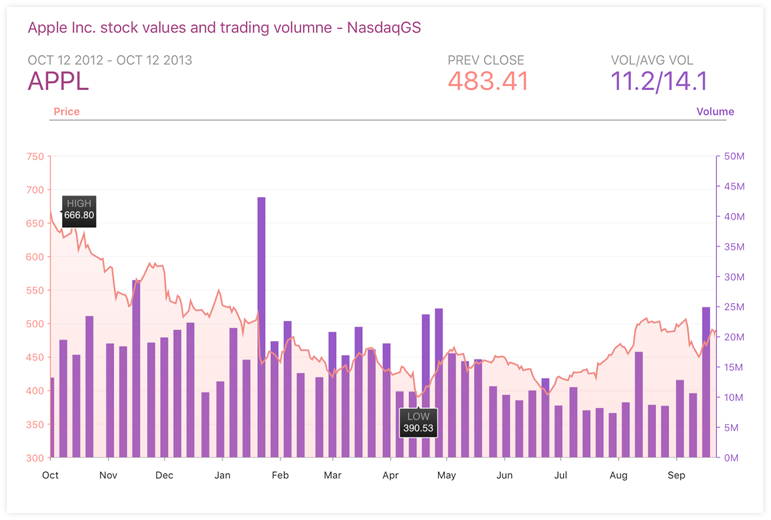Select the Price legend label
Screen dimensions: 771x520
66,112
